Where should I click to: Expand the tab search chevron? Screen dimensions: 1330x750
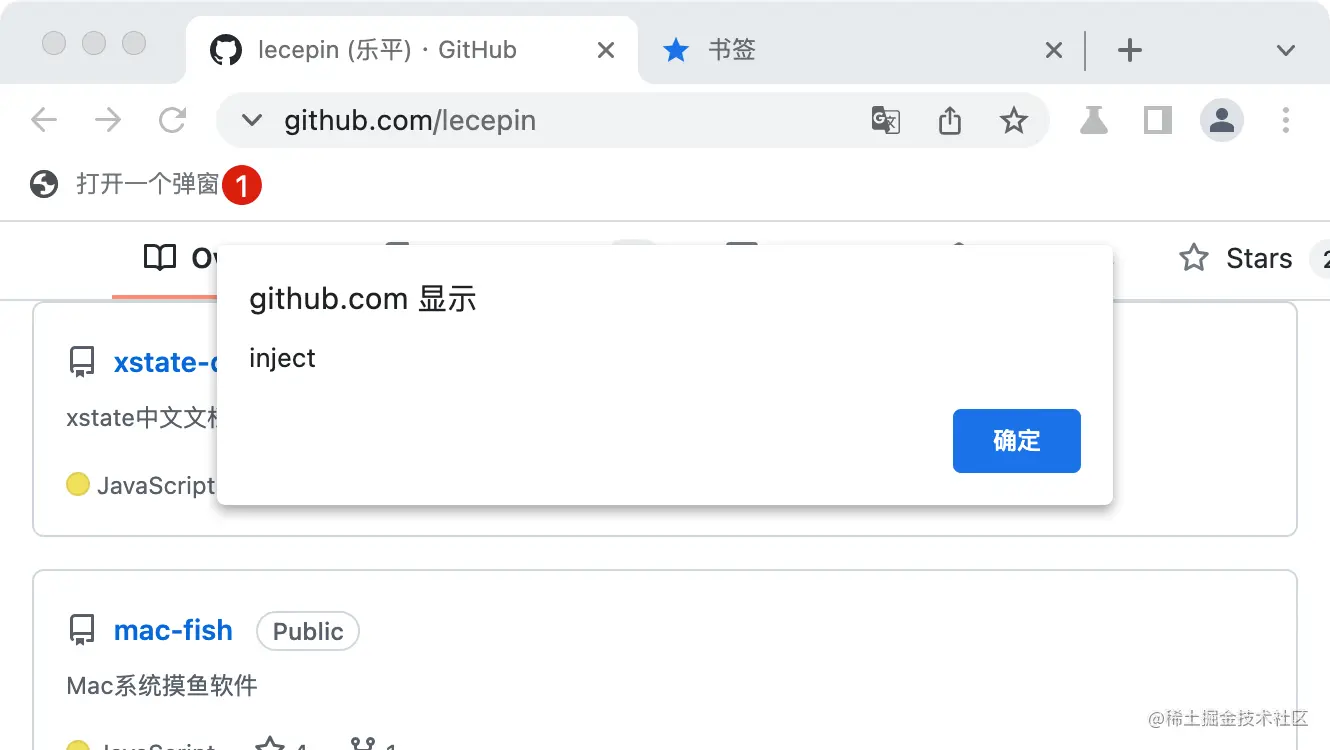click(x=1286, y=51)
